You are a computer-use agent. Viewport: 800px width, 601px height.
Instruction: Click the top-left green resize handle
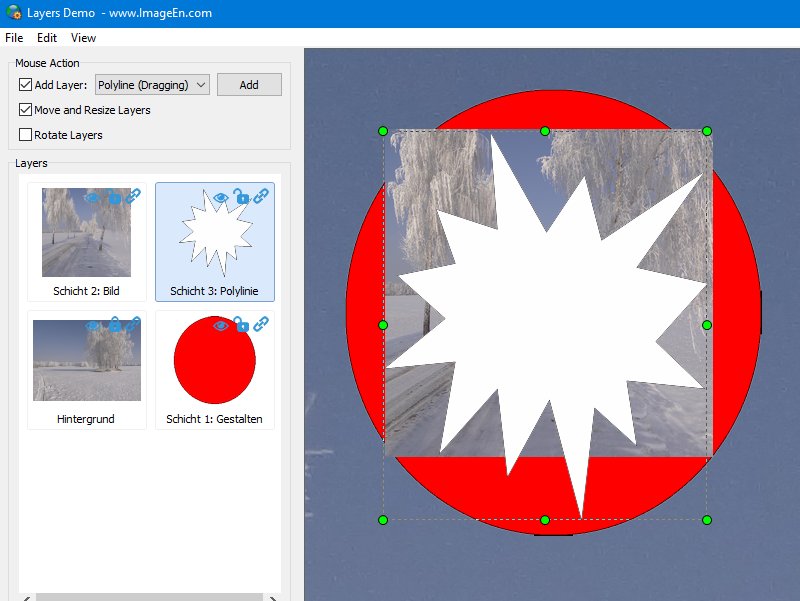[x=383, y=131]
